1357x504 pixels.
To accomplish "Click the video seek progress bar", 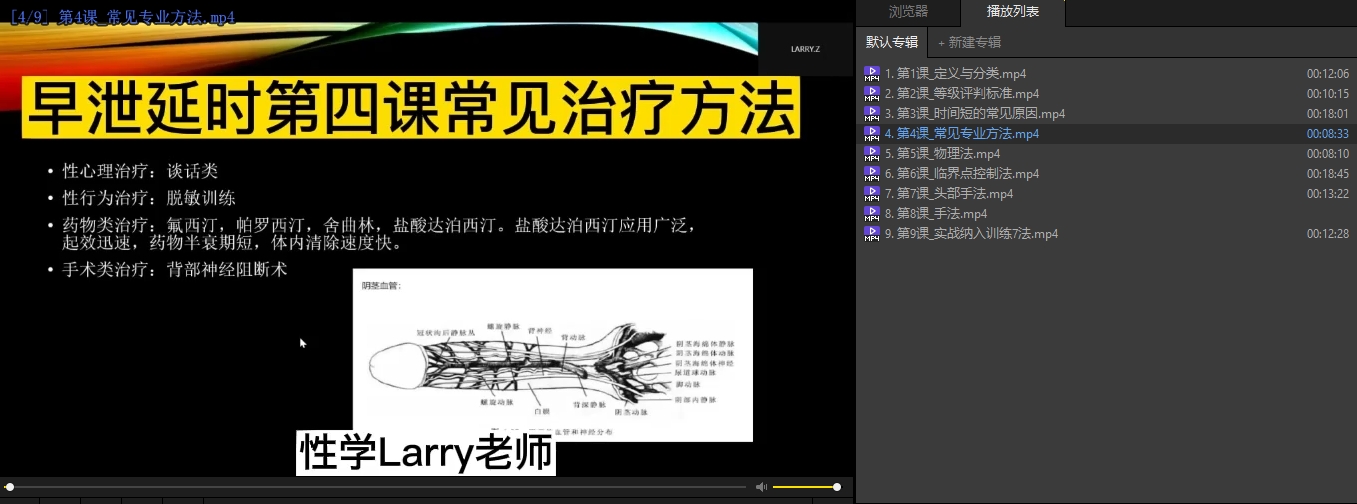I will (x=380, y=487).
